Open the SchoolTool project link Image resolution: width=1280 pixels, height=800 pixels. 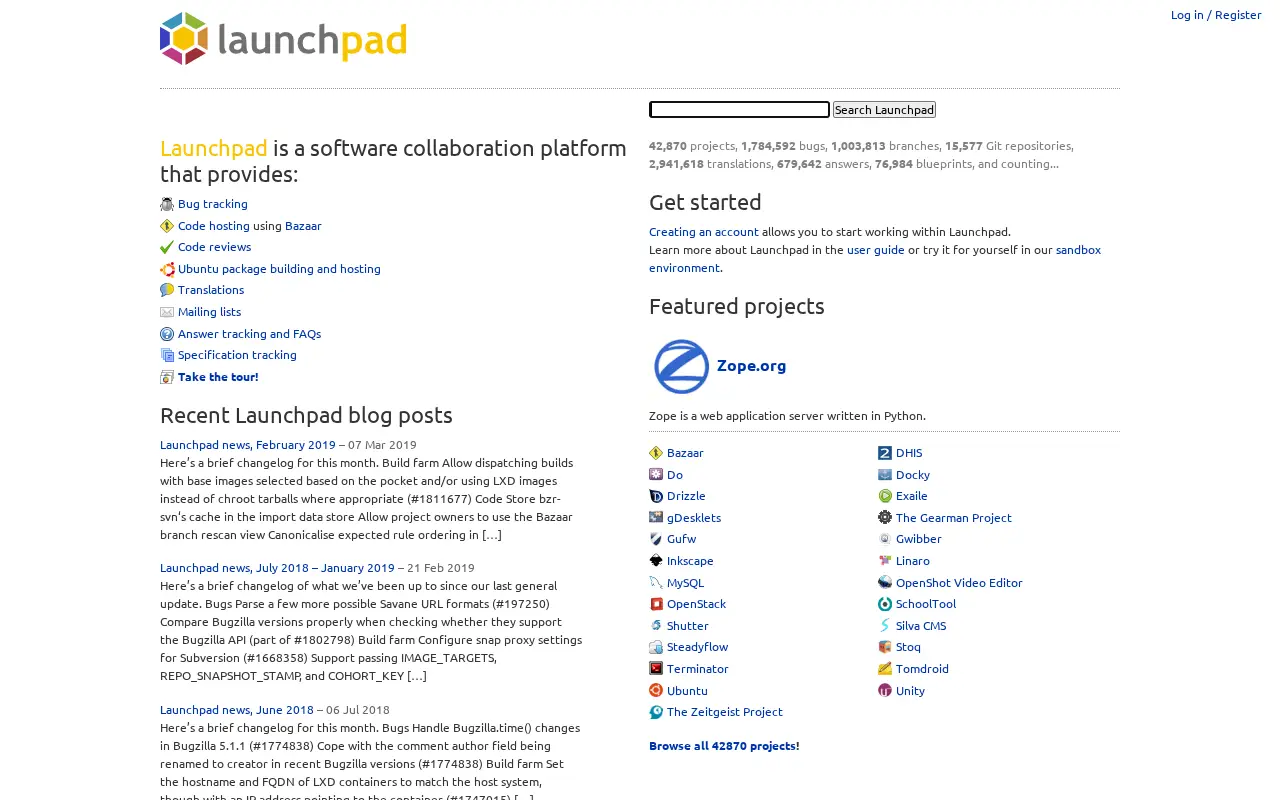[926, 604]
